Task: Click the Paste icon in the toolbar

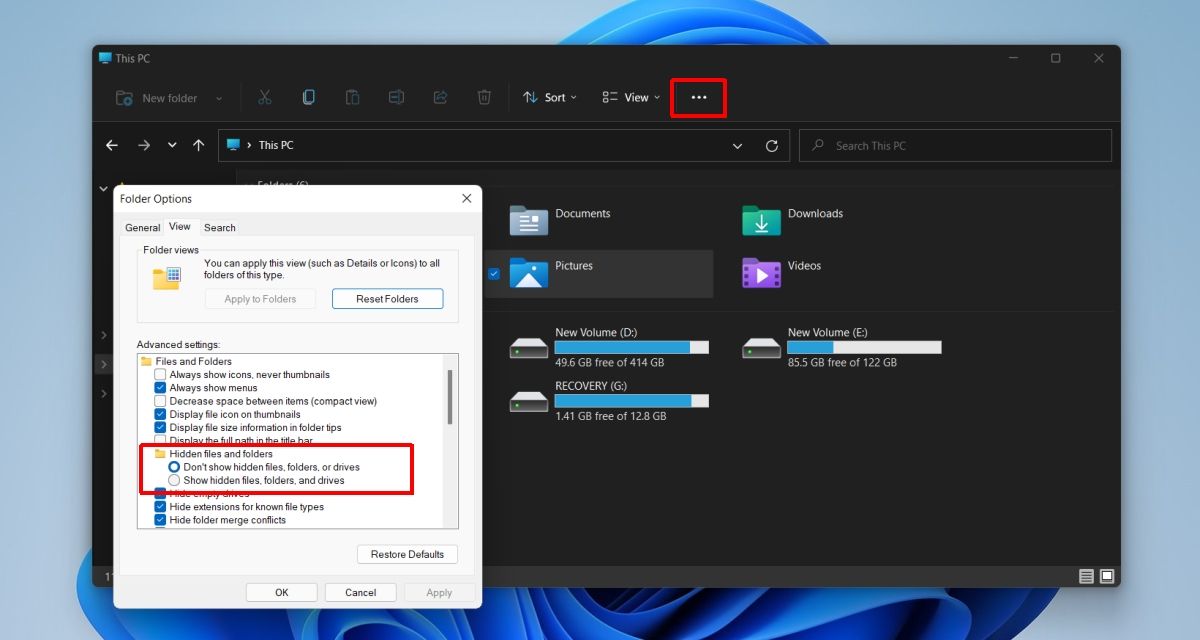Action: click(x=352, y=96)
